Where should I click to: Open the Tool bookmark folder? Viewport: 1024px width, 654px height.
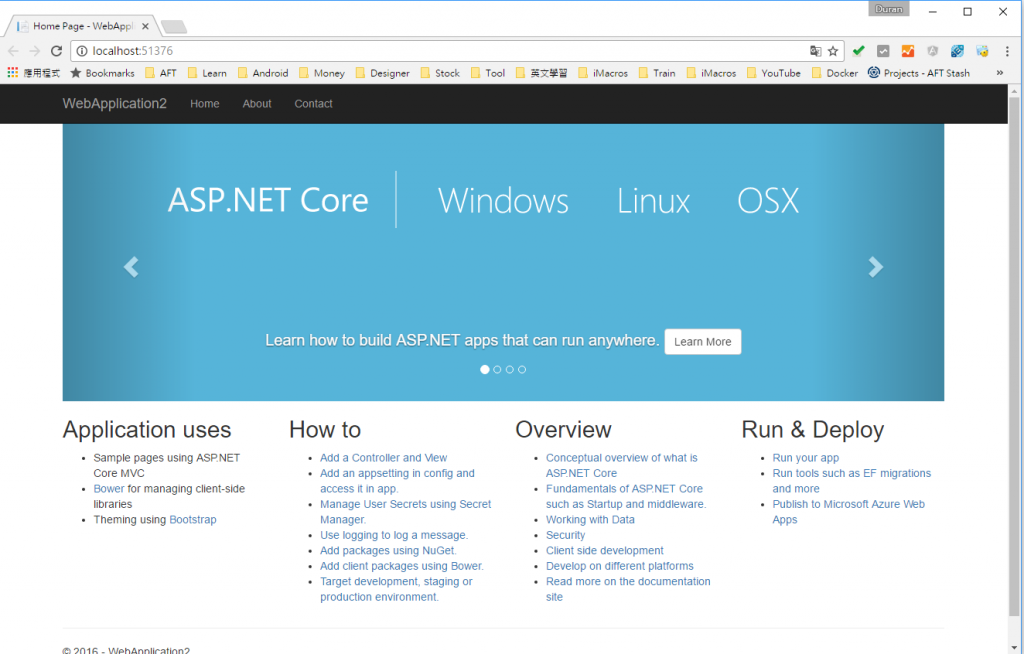488,73
